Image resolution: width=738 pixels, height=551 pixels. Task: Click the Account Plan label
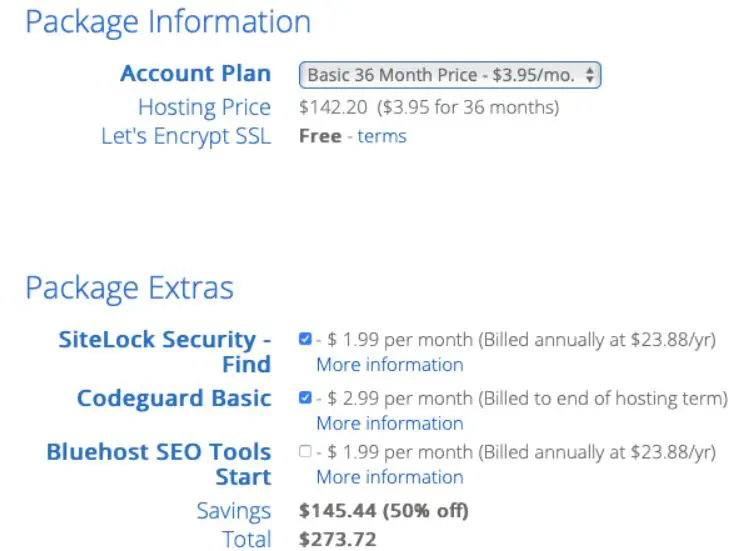[196, 74]
